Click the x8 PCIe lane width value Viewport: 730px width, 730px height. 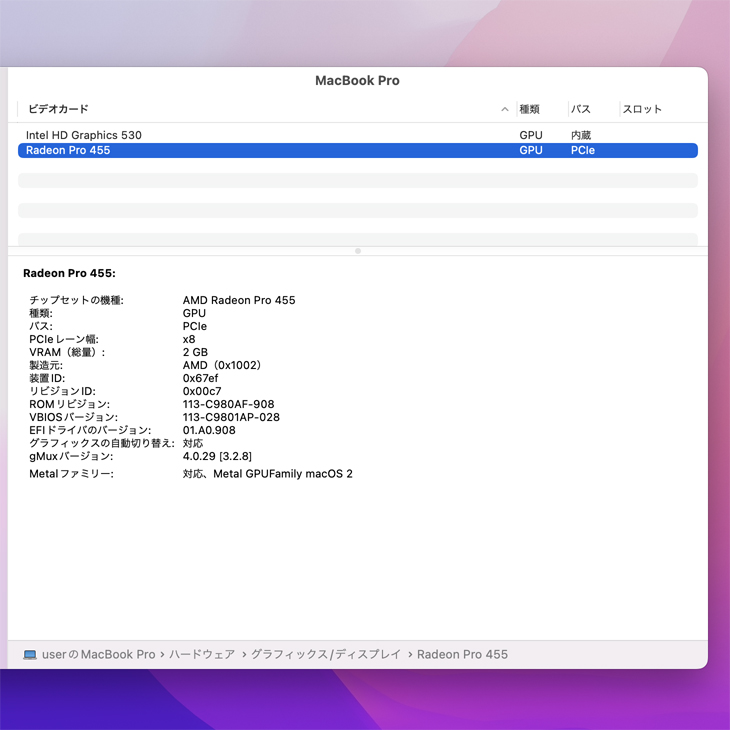tap(189, 339)
